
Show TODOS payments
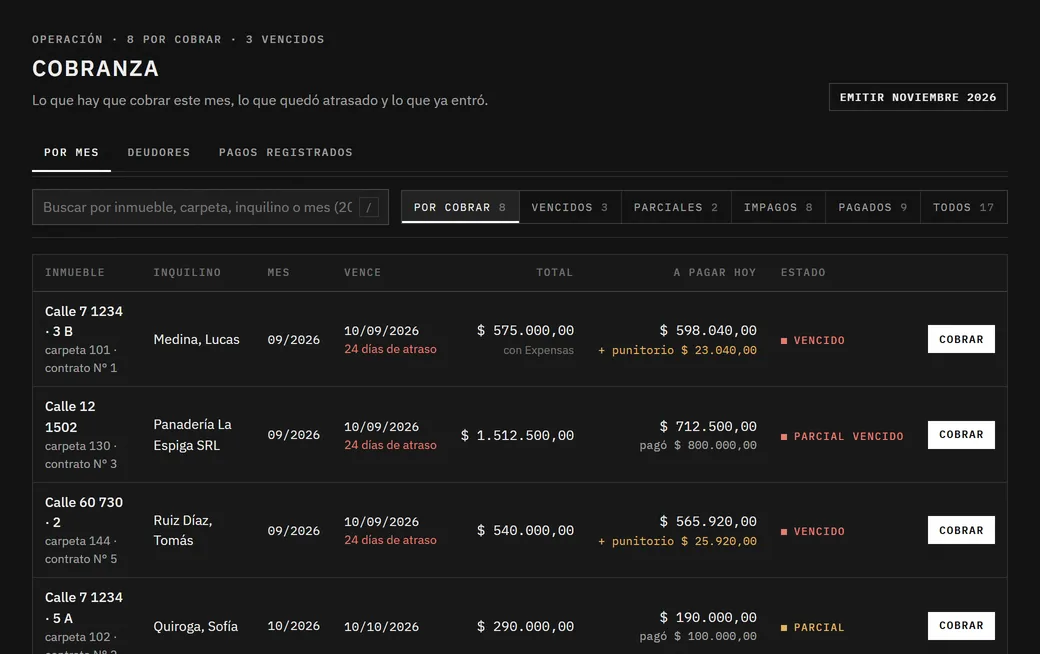click(x=964, y=207)
